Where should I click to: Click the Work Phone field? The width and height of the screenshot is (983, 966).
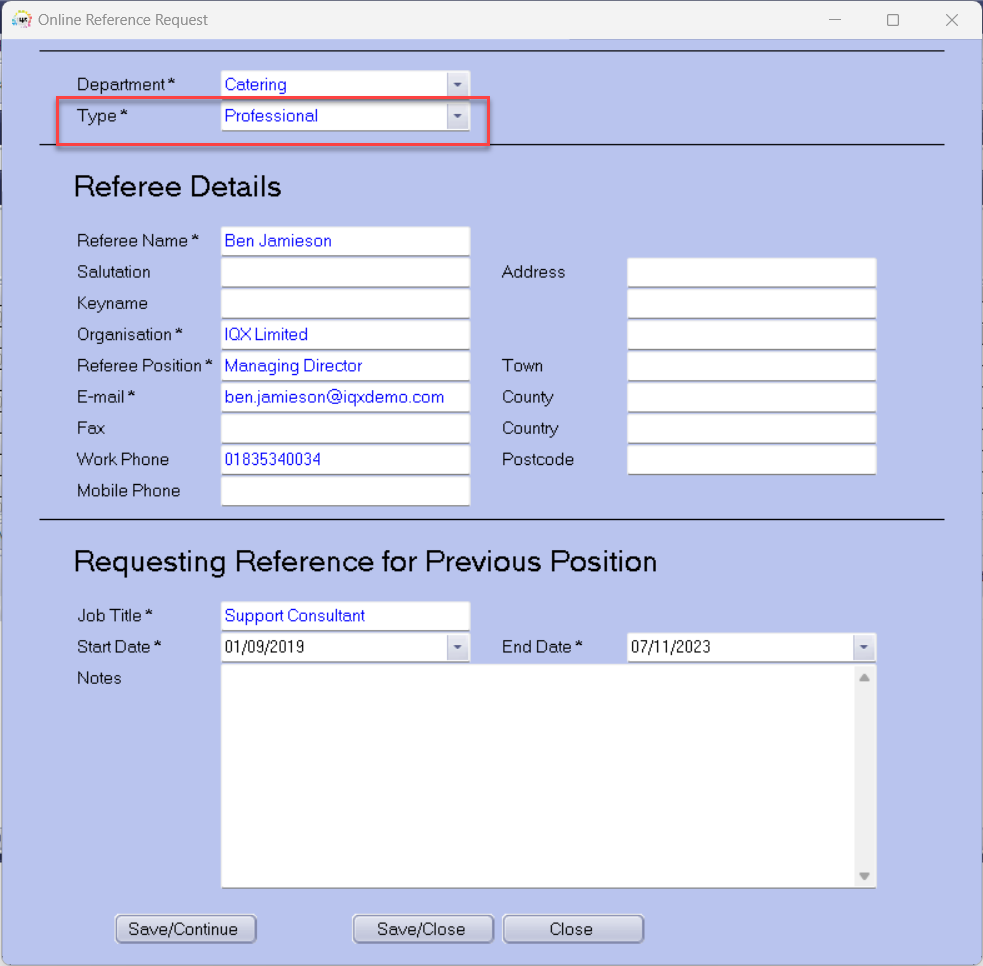pos(345,459)
